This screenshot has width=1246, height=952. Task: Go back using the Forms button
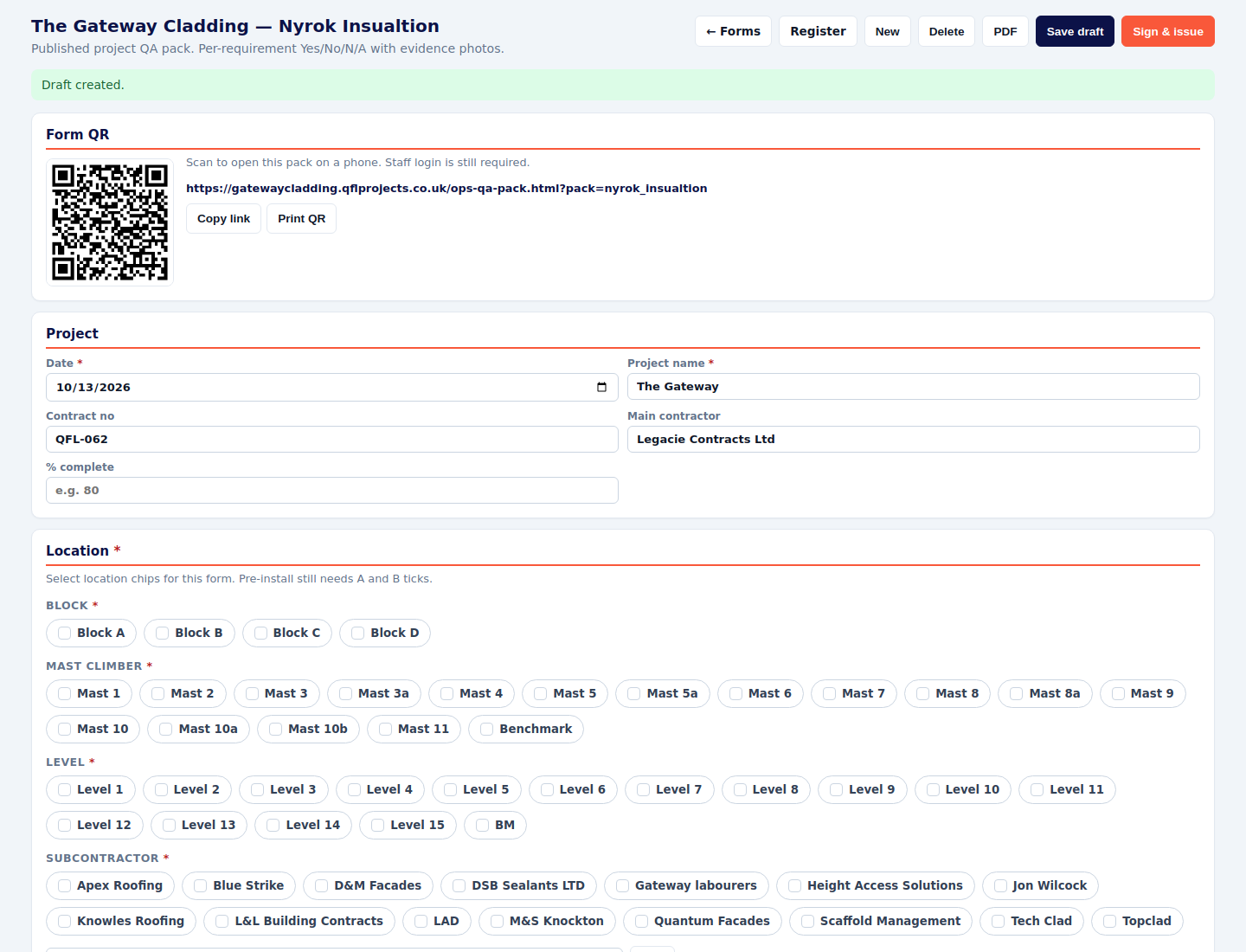click(x=733, y=31)
